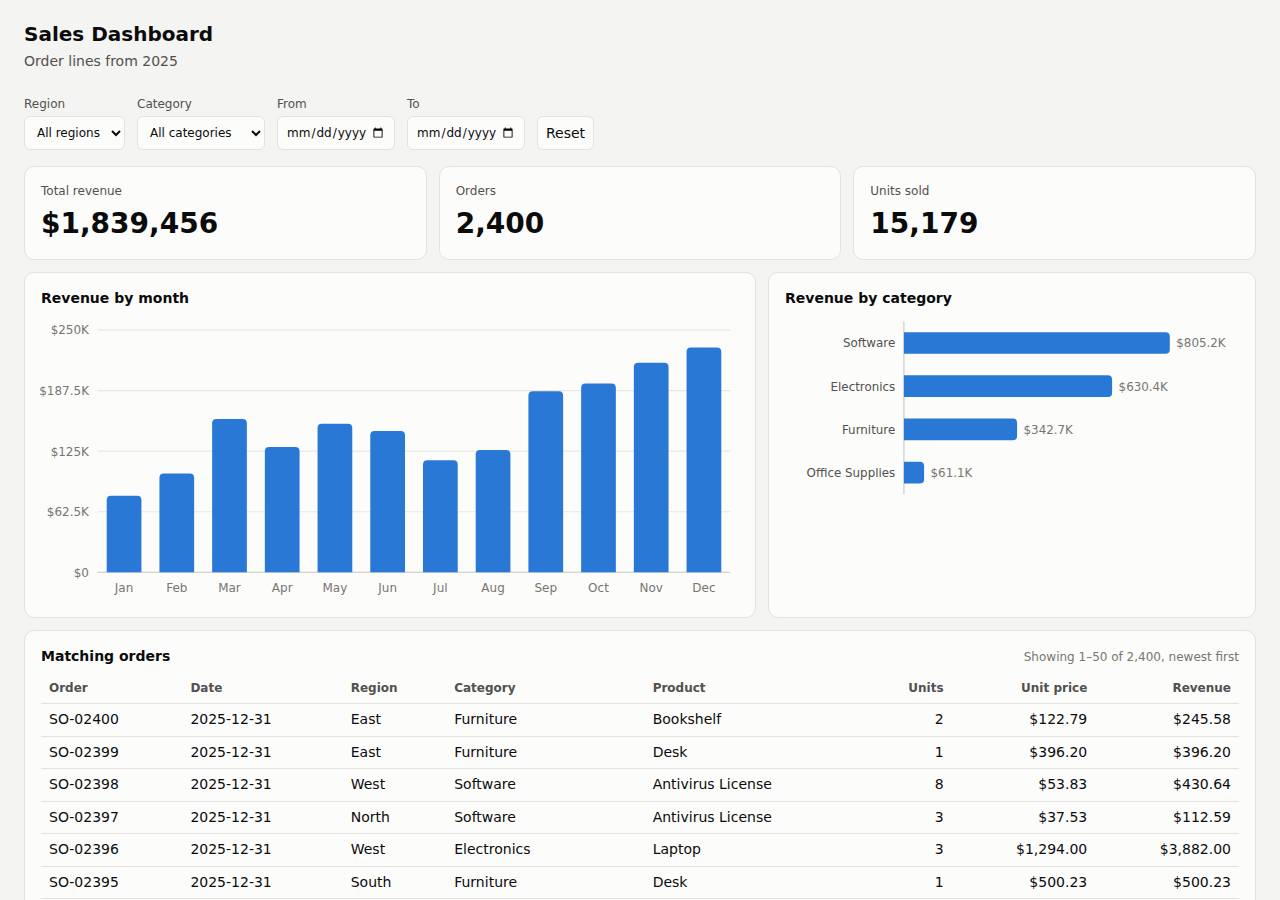Click the September bar in monthly chart
The image size is (1280, 900).
click(546, 482)
